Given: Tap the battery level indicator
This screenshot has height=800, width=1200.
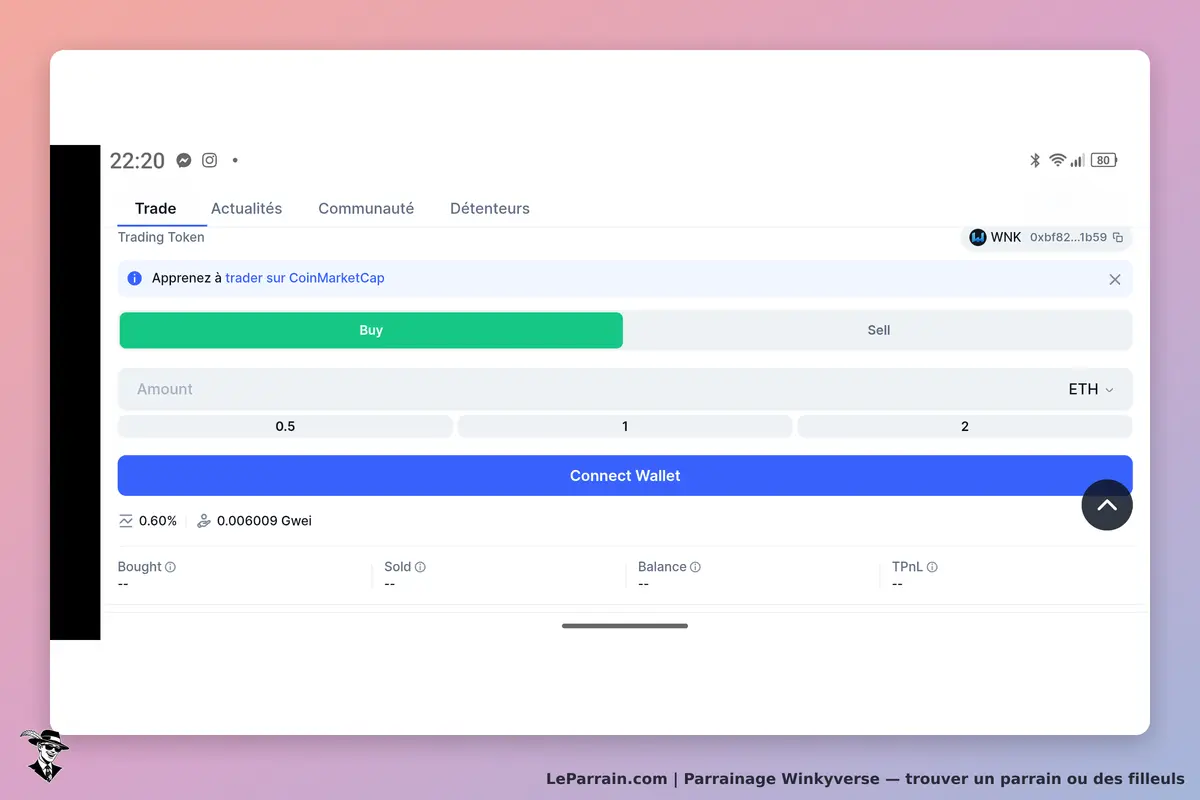Looking at the screenshot, I should (x=1104, y=160).
